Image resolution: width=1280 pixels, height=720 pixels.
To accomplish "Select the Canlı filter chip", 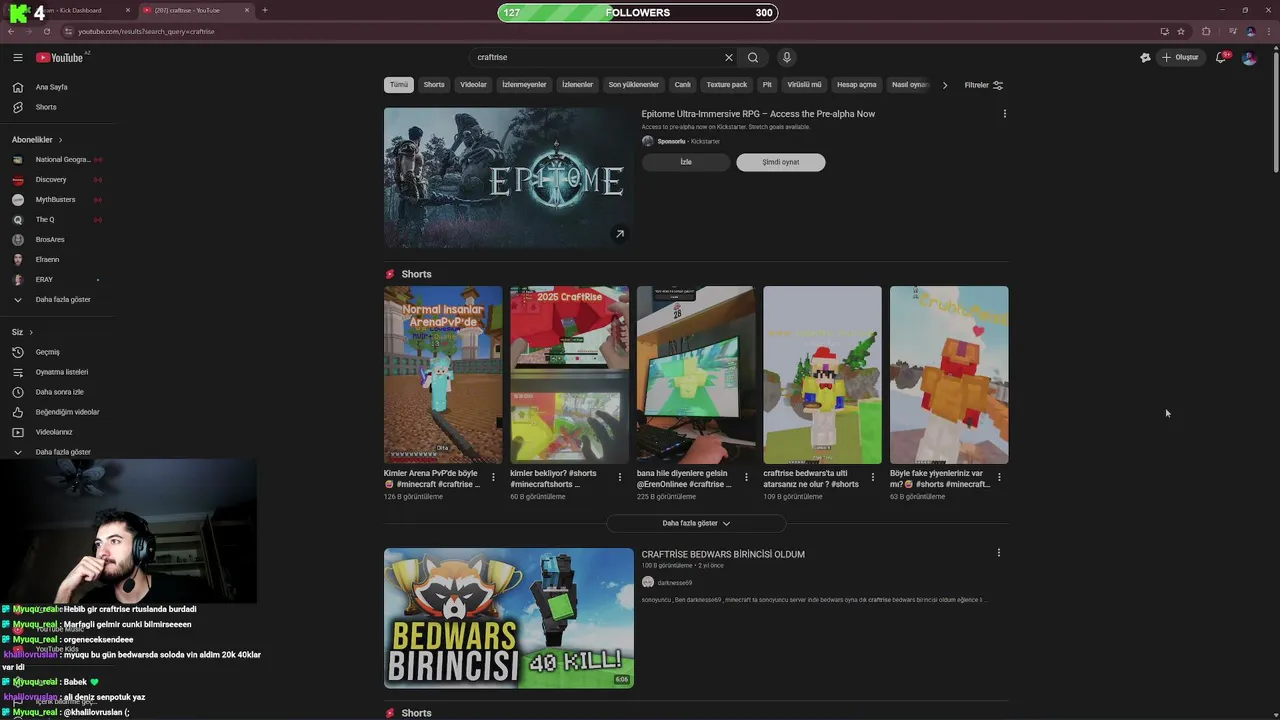I will pyautogui.click(x=682, y=85).
